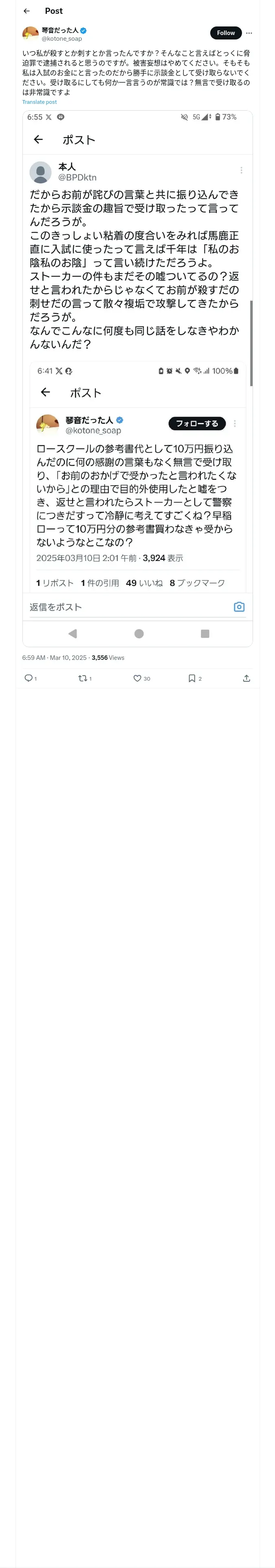
Task: Open the repost options menu
Action: (82, 678)
